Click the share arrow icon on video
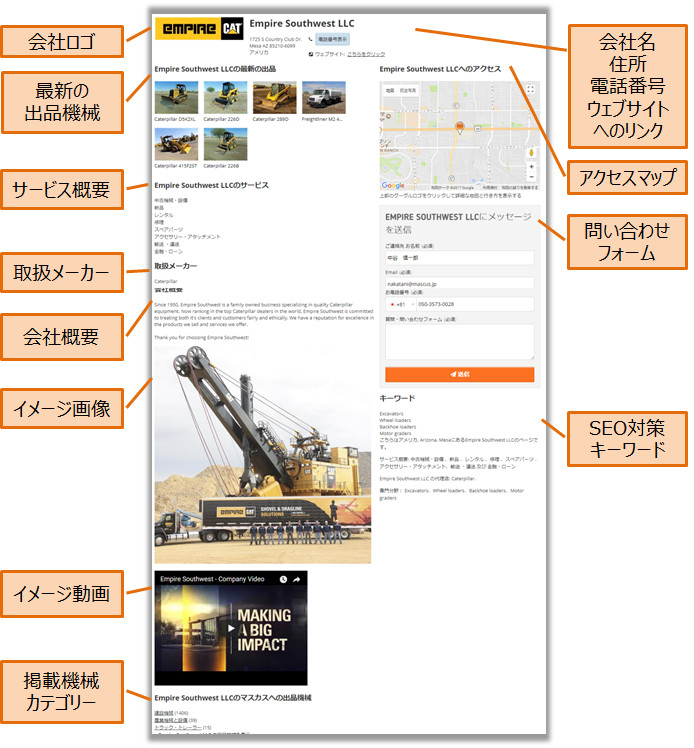This screenshot has height=748, width=694. pyautogui.click(x=297, y=579)
